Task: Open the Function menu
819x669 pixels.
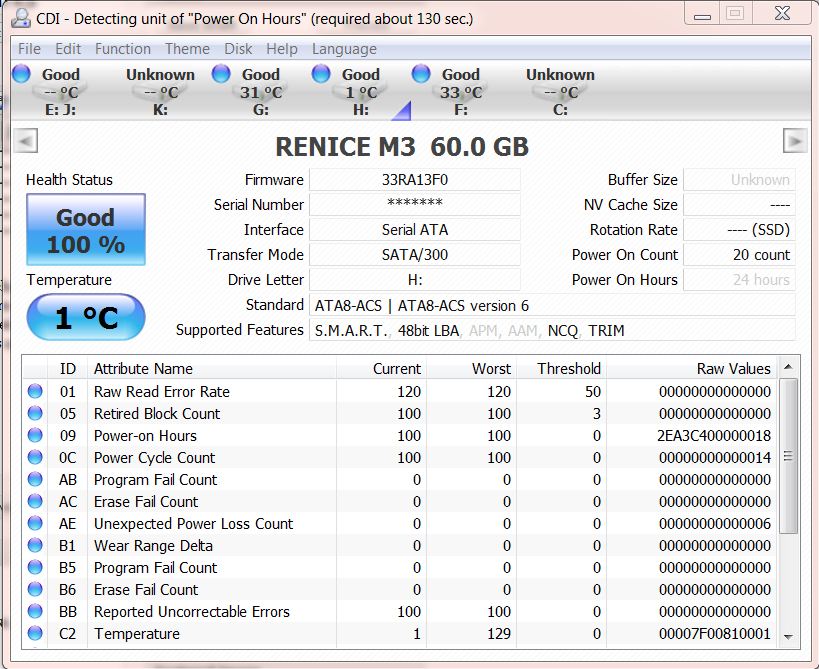Action: click(123, 49)
